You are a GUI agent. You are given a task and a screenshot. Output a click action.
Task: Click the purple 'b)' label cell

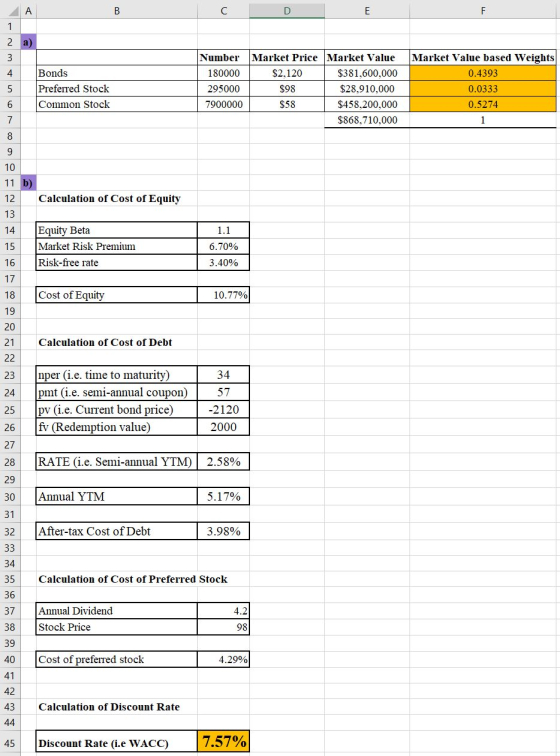[x=28, y=183]
